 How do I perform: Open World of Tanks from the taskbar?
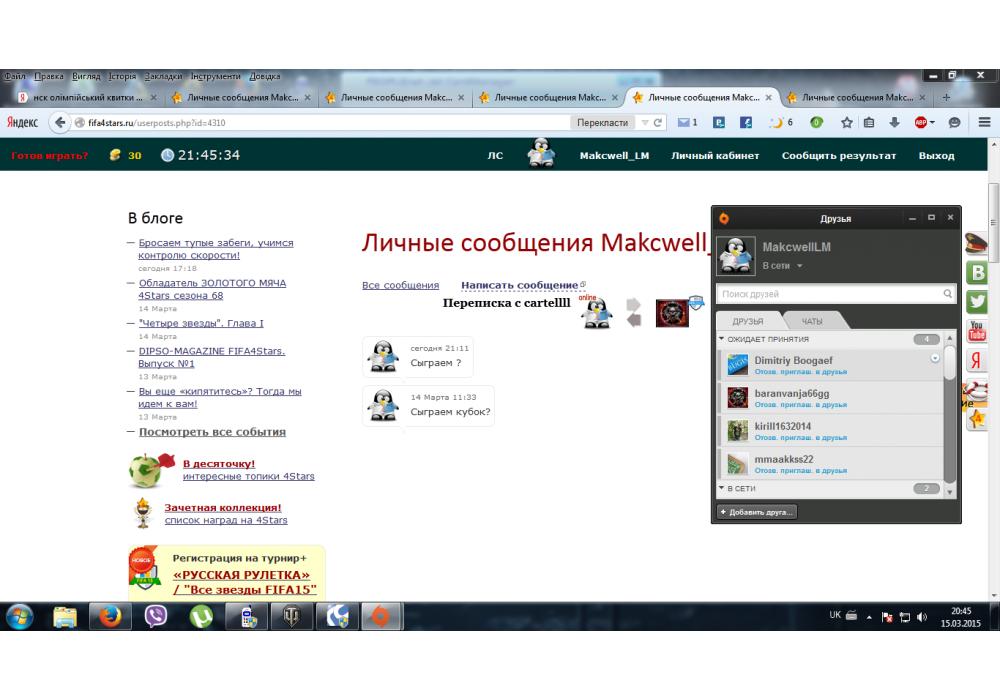click(292, 616)
